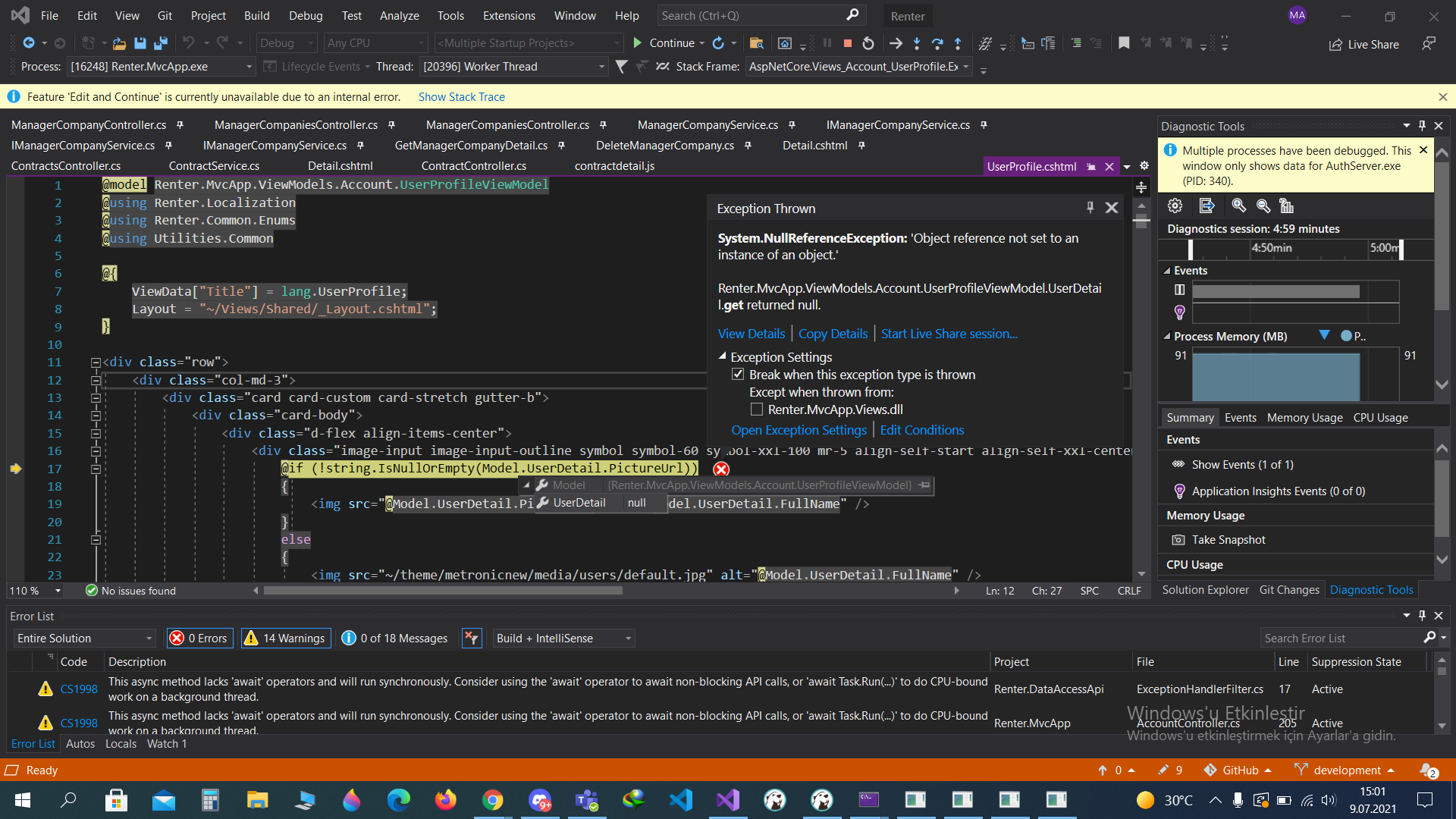The image size is (1456, 819).
Task: Toggle the 14 Warnings filter
Action: [x=285, y=639]
